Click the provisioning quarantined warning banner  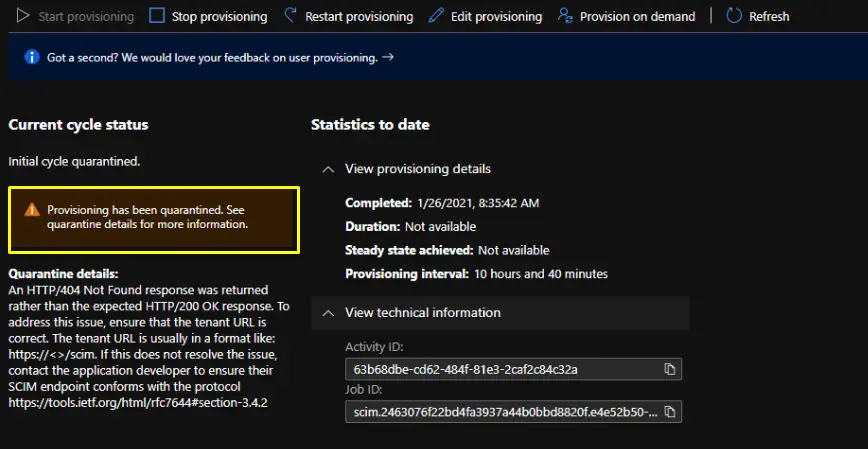(152, 218)
